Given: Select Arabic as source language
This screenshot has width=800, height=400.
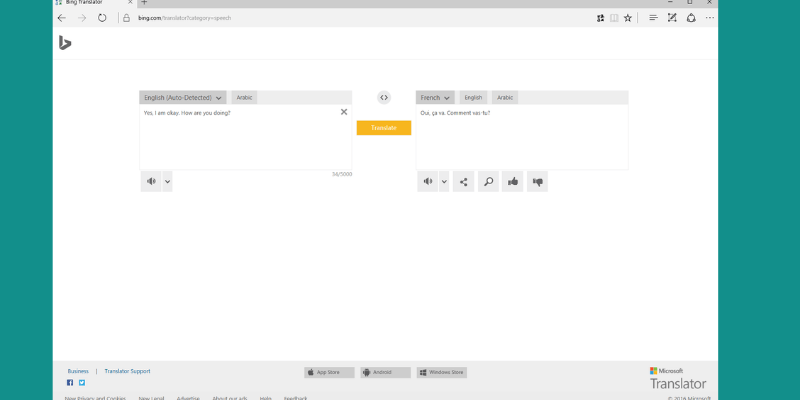Looking at the screenshot, I should (x=244, y=97).
